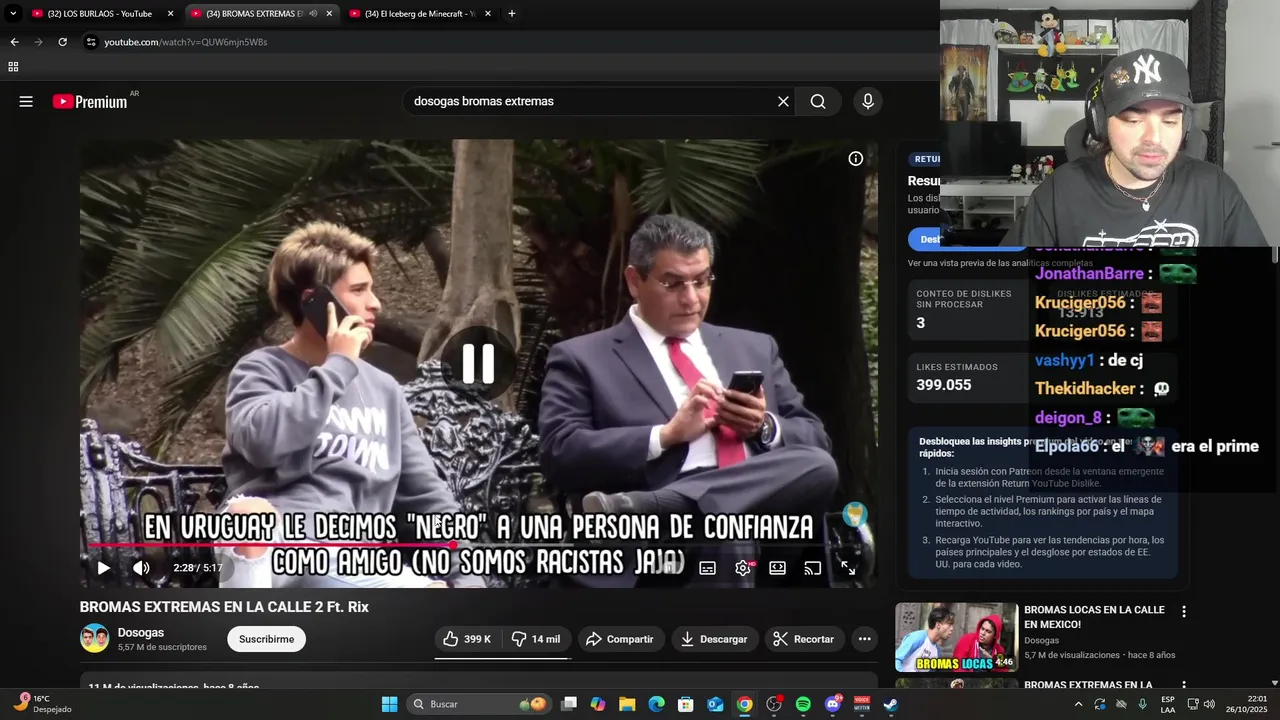
Task: Like the video 399 K
Action: (x=467, y=639)
